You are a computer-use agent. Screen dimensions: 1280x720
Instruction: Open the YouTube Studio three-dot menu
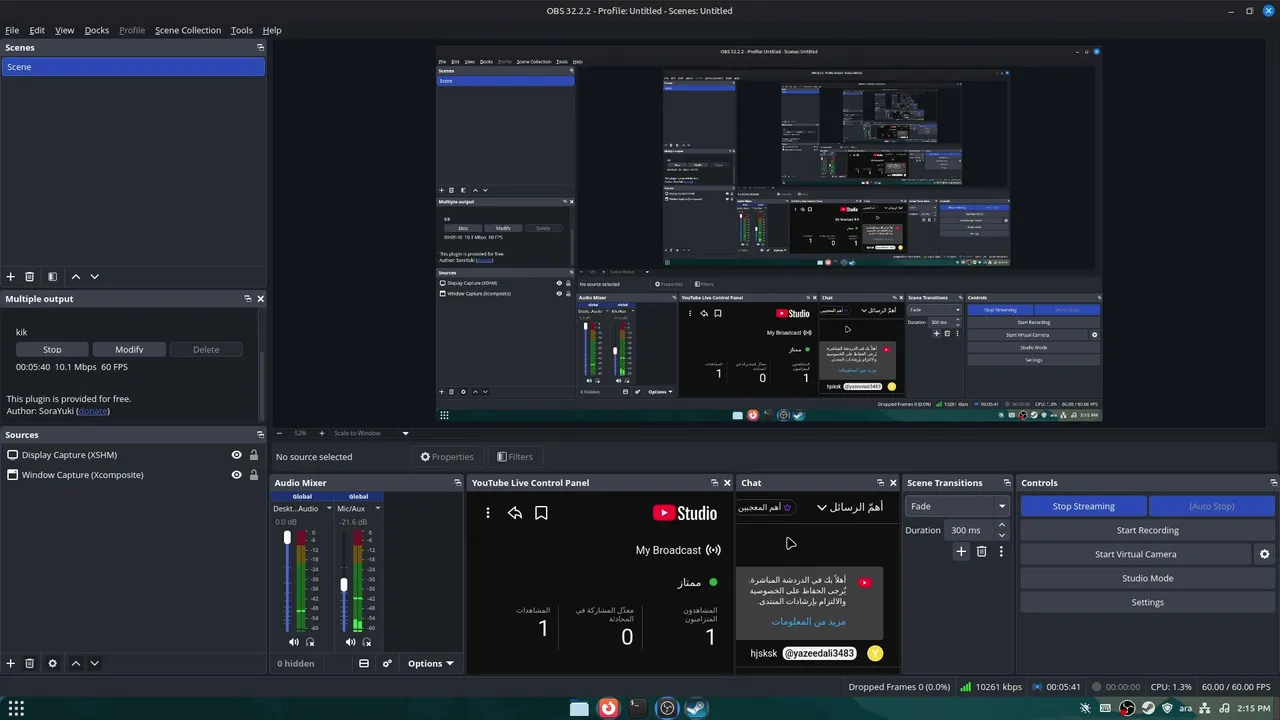(488, 513)
